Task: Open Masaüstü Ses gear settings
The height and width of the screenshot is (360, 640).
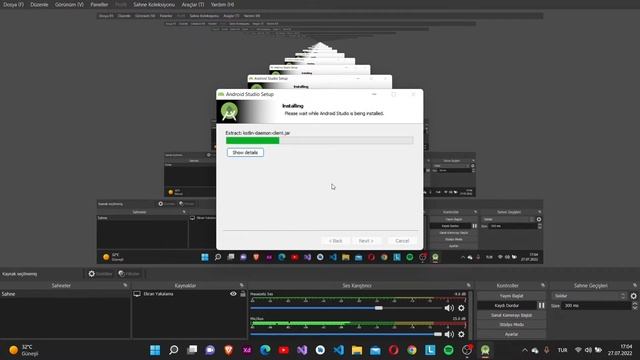Action: [x=461, y=308]
